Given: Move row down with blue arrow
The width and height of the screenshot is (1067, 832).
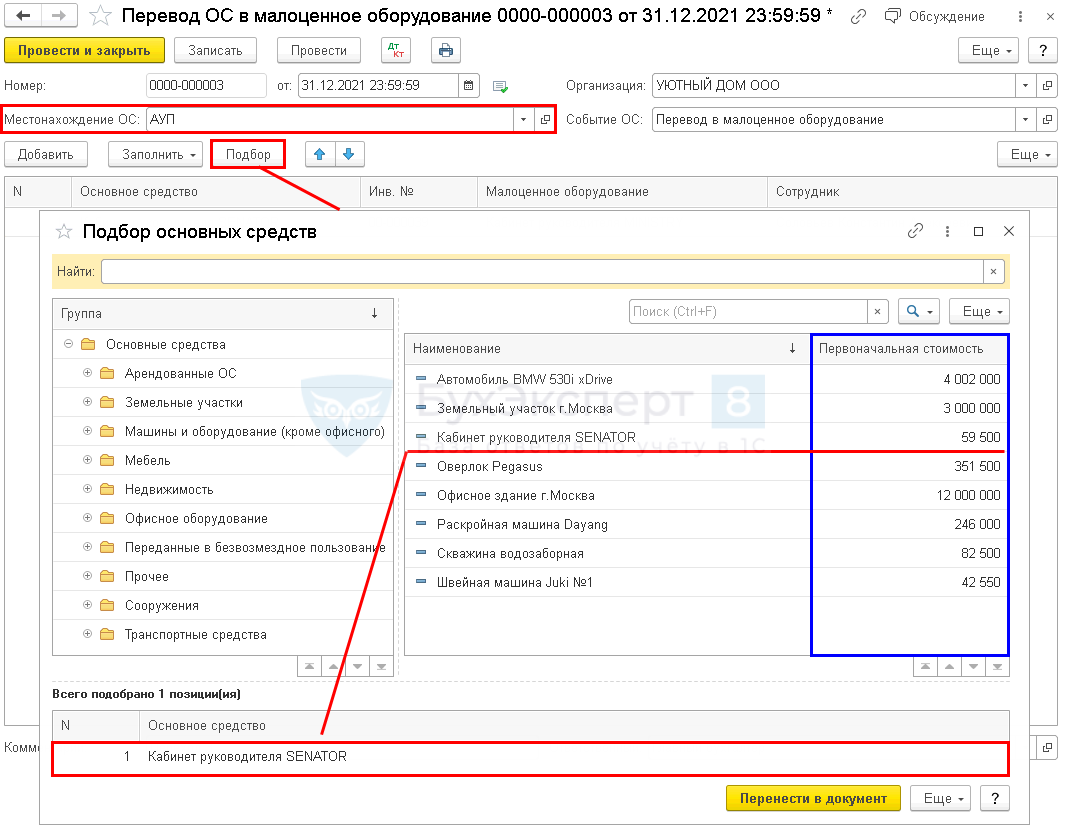Looking at the screenshot, I should 349,154.
